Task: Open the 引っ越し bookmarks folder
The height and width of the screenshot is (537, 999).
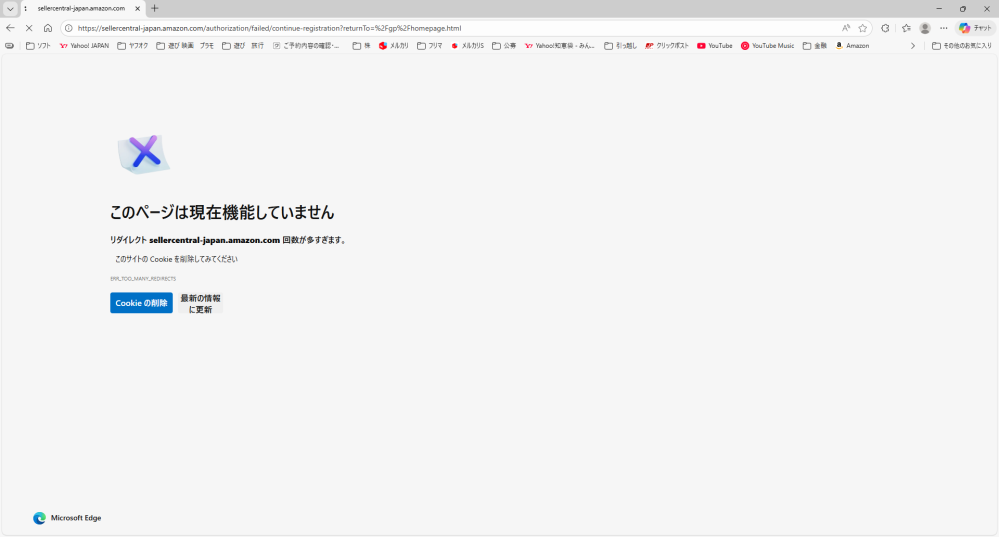Action: [621, 46]
